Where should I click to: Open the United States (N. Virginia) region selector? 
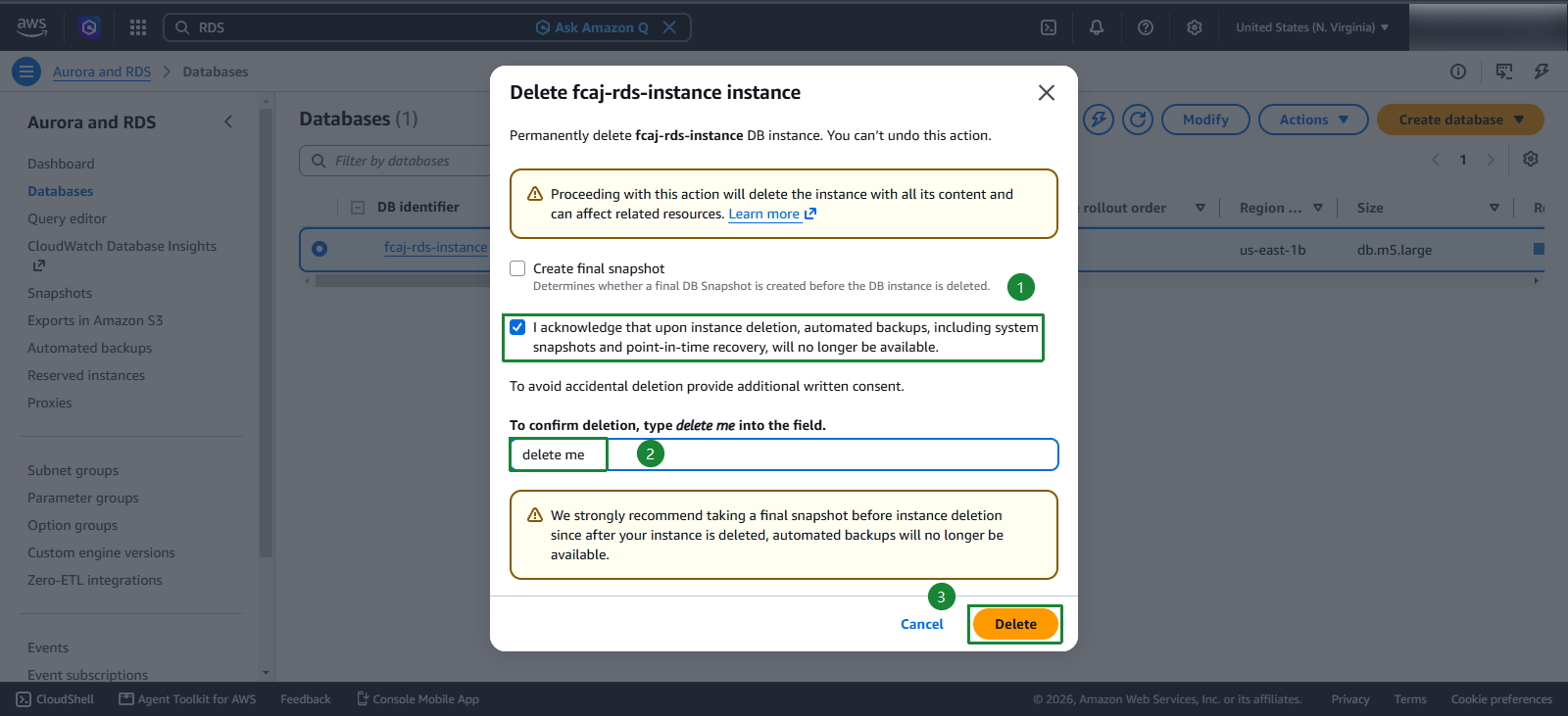coord(1312,27)
